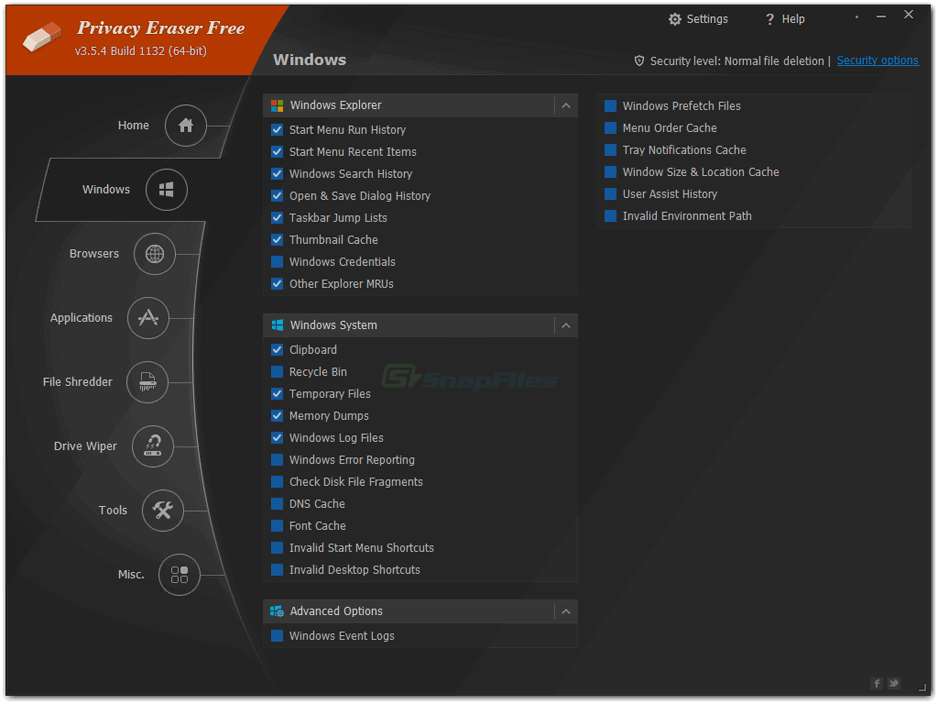Image resolution: width=938 pixels, height=704 pixels.
Task: Collapse the Windows Explorer section
Action: pos(566,105)
